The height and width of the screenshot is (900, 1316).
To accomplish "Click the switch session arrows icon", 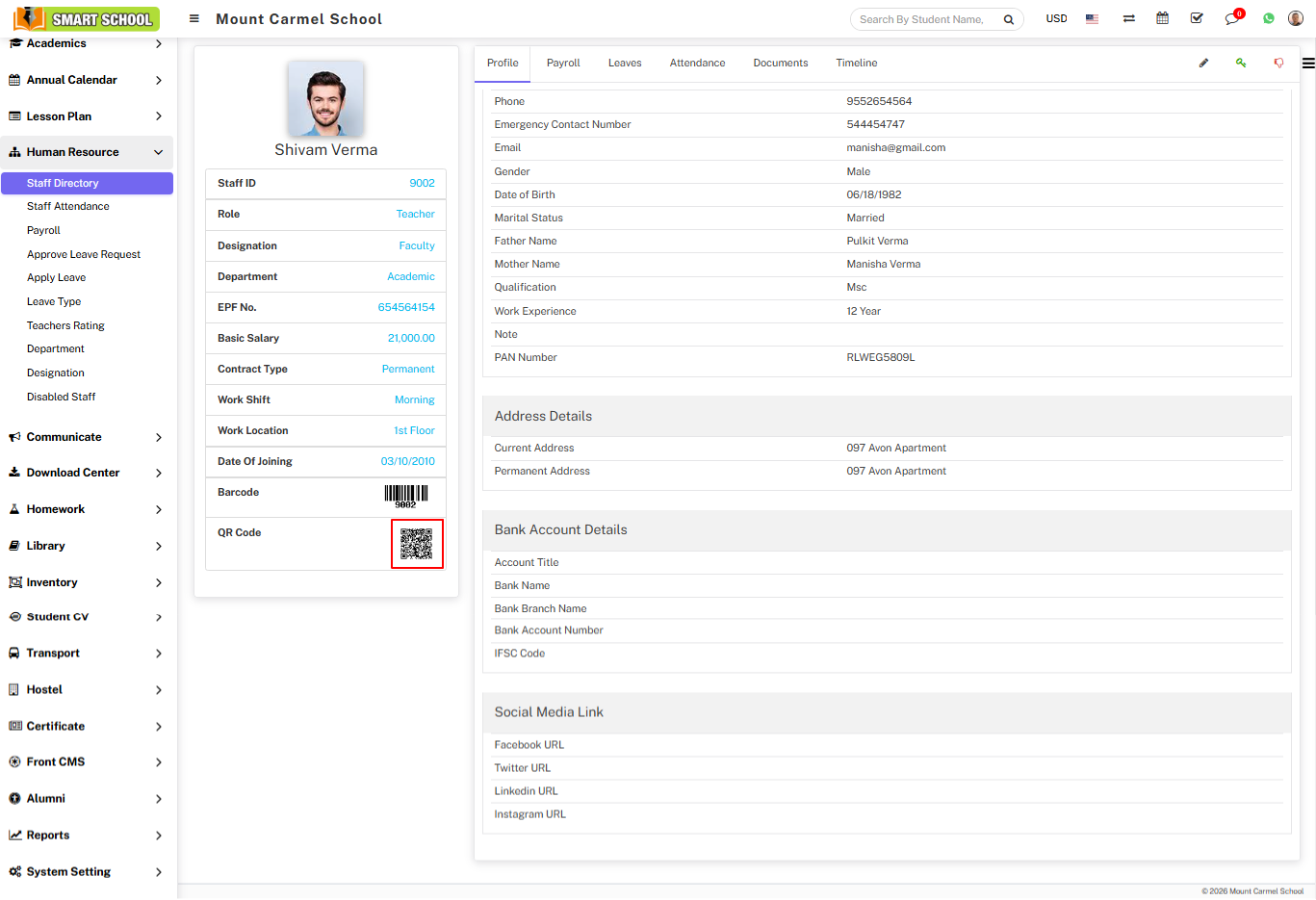I will point(1128,18).
